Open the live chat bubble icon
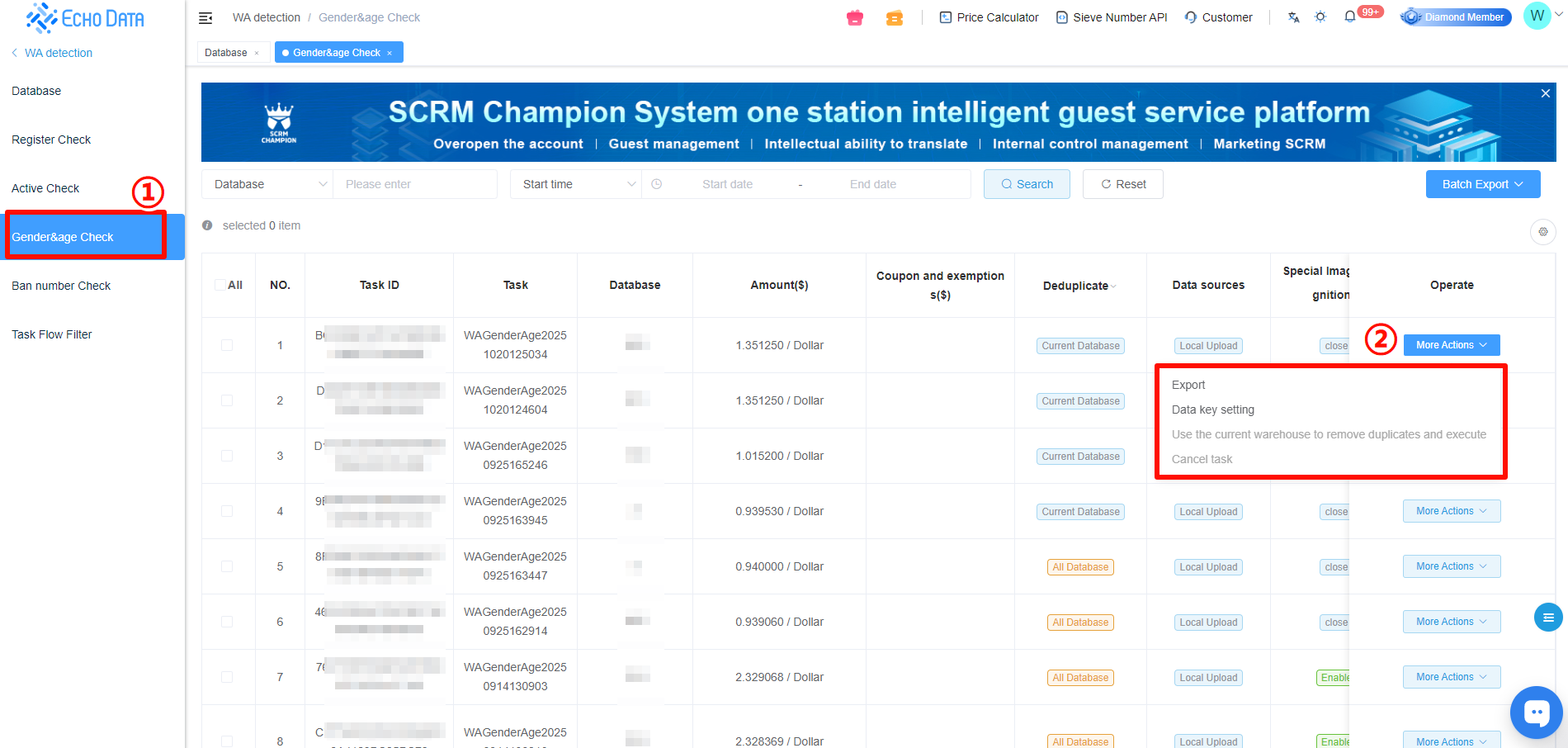Screen dimensions: 1568x748 pos(1536,712)
